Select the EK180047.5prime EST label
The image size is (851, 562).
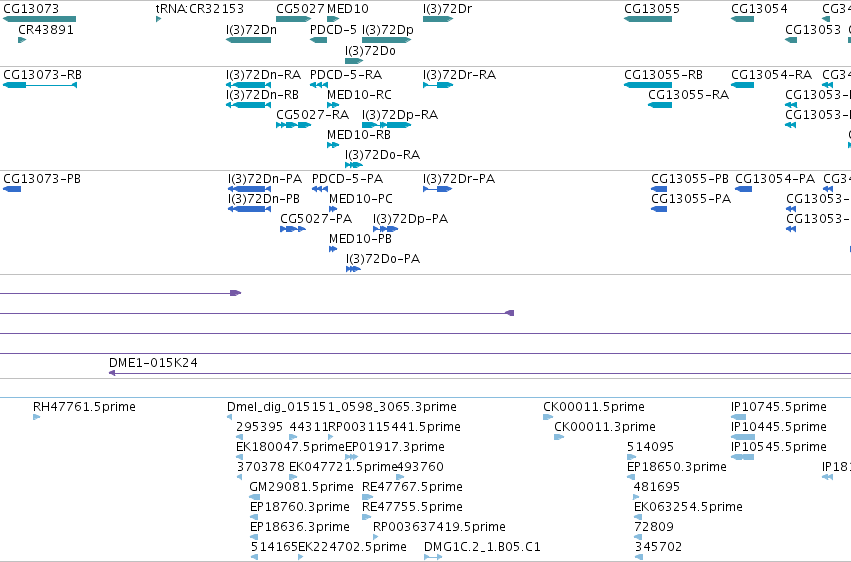click(290, 447)
